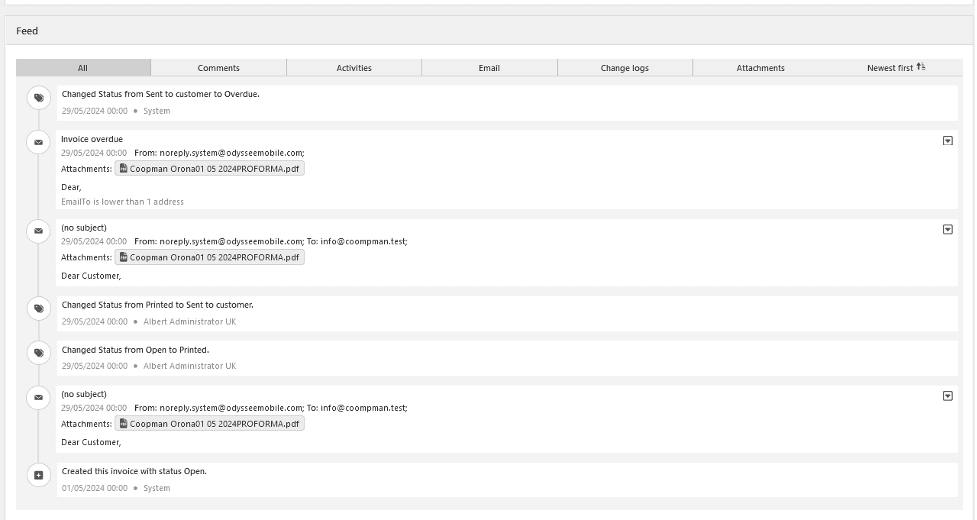Image resolution: width=977 pixels, height=520 pixels.
Task: Click 'Changed Status from Sent to customer to Overdue.'
Action: click(161, 94)
